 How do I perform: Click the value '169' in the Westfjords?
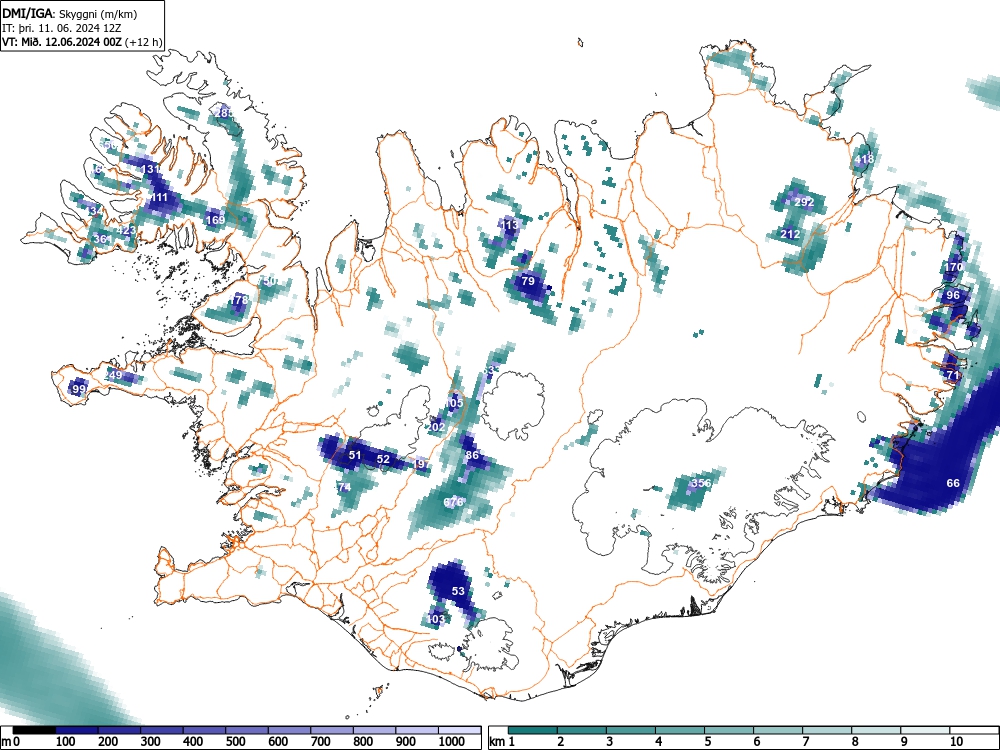point(216,220)
